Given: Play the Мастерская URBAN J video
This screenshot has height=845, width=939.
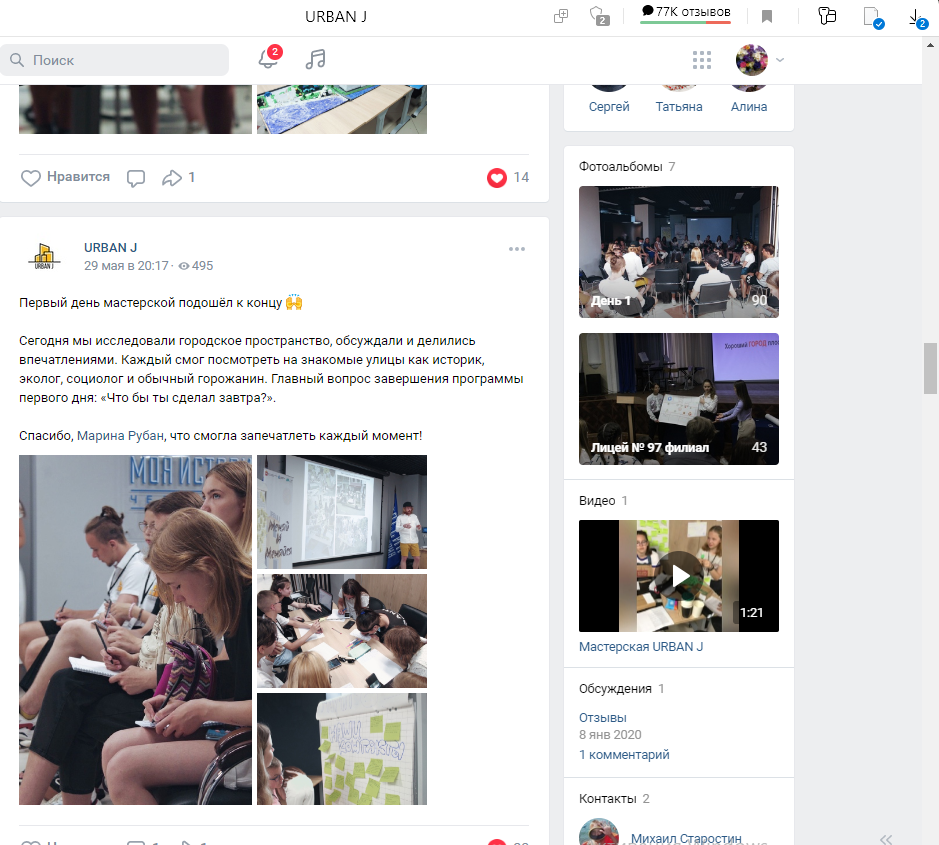Looking at the screenshot, I should coord(678,576).
